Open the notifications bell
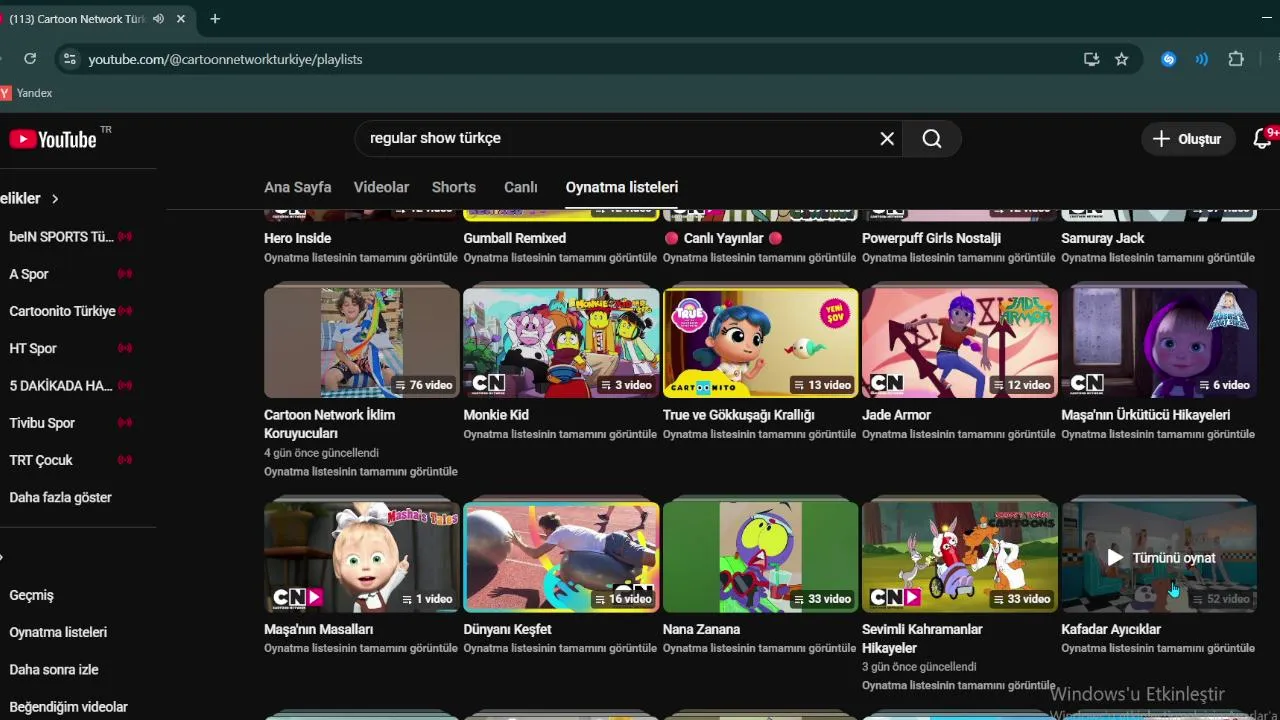 (x=1262, y=139)
